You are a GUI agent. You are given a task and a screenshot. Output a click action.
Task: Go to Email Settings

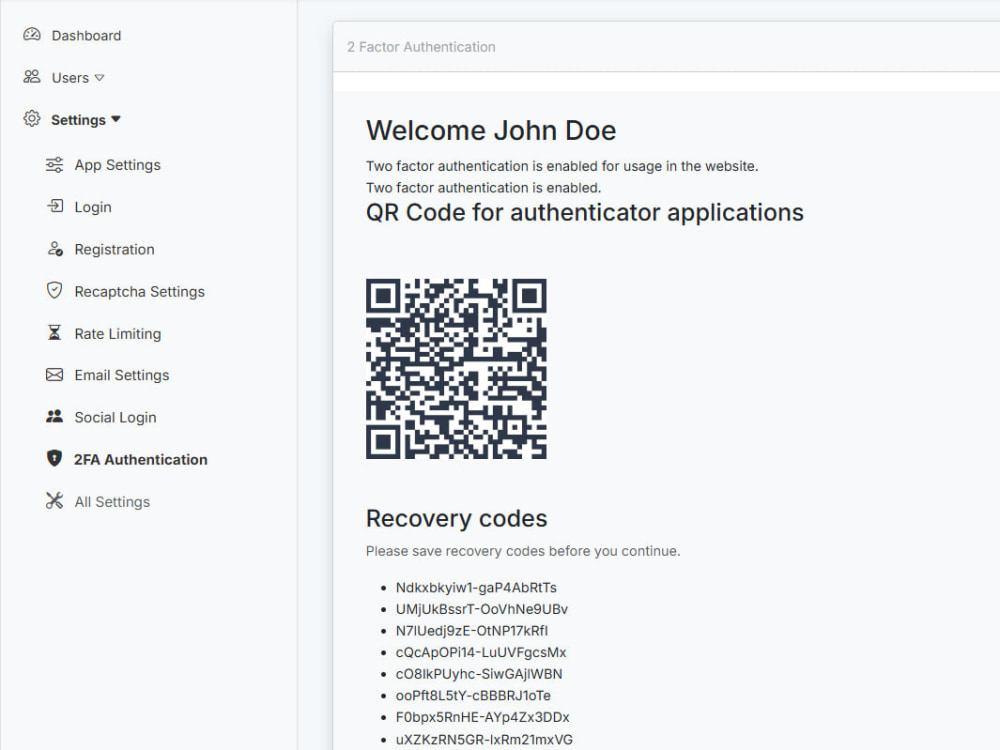122,375
